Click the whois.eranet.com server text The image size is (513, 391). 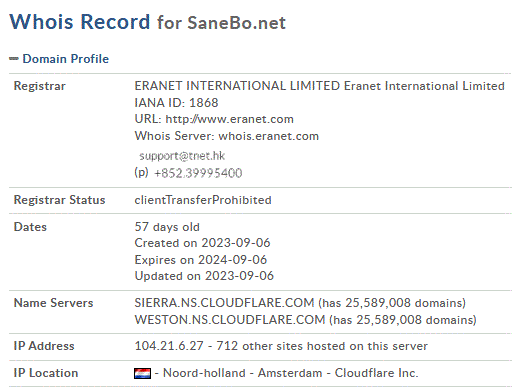pyautogui.click(x=269, y=136)
